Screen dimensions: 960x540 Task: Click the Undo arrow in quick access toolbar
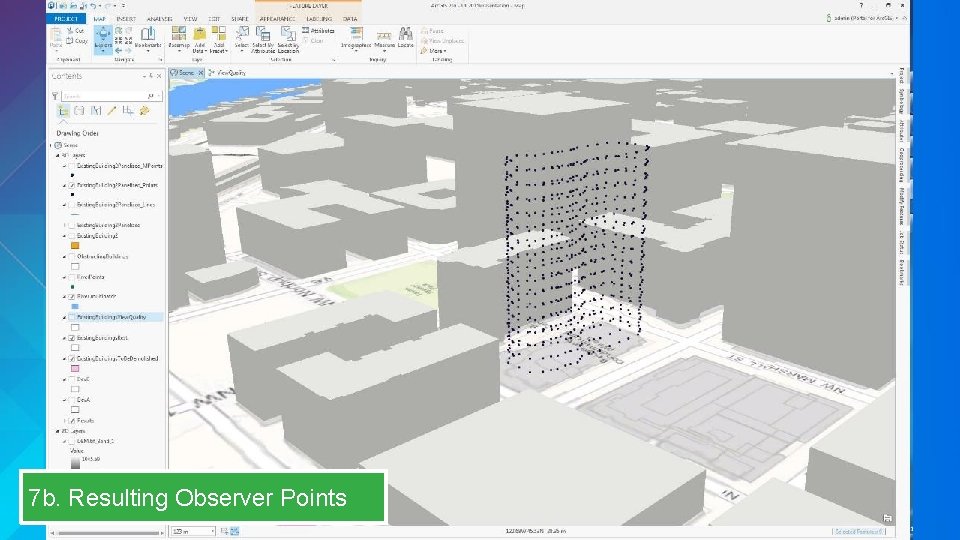click(94, 6)
